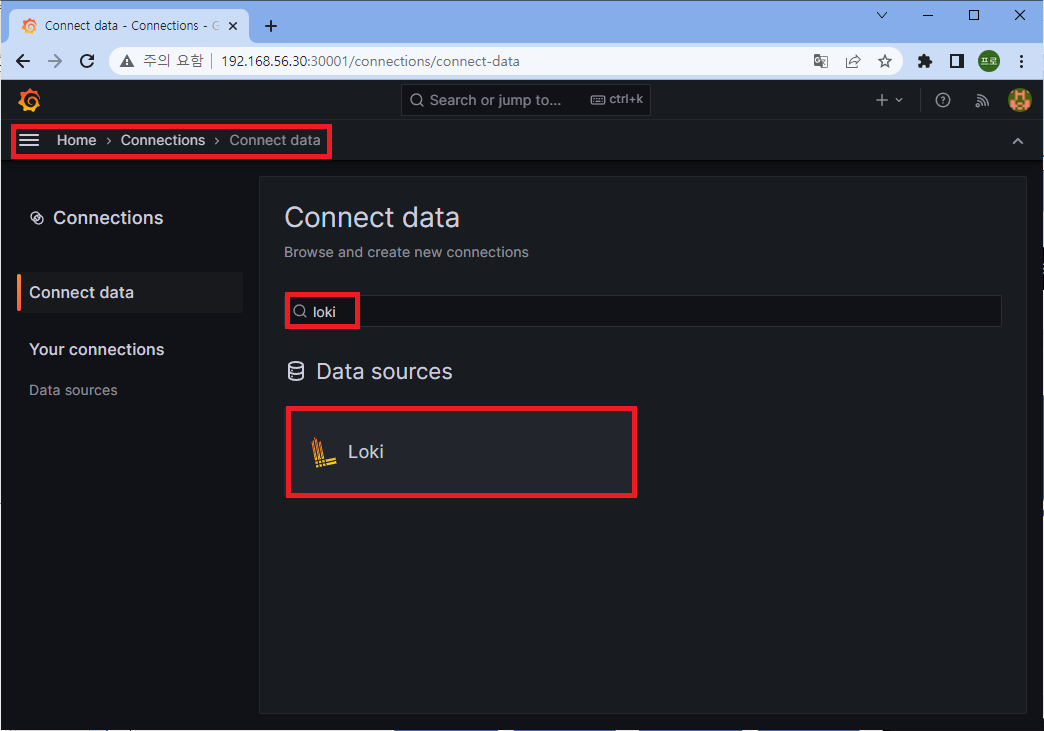Click the browser back arrow
The height and width of the screenshot is (731, 1044).
click(x=23, y=61)
